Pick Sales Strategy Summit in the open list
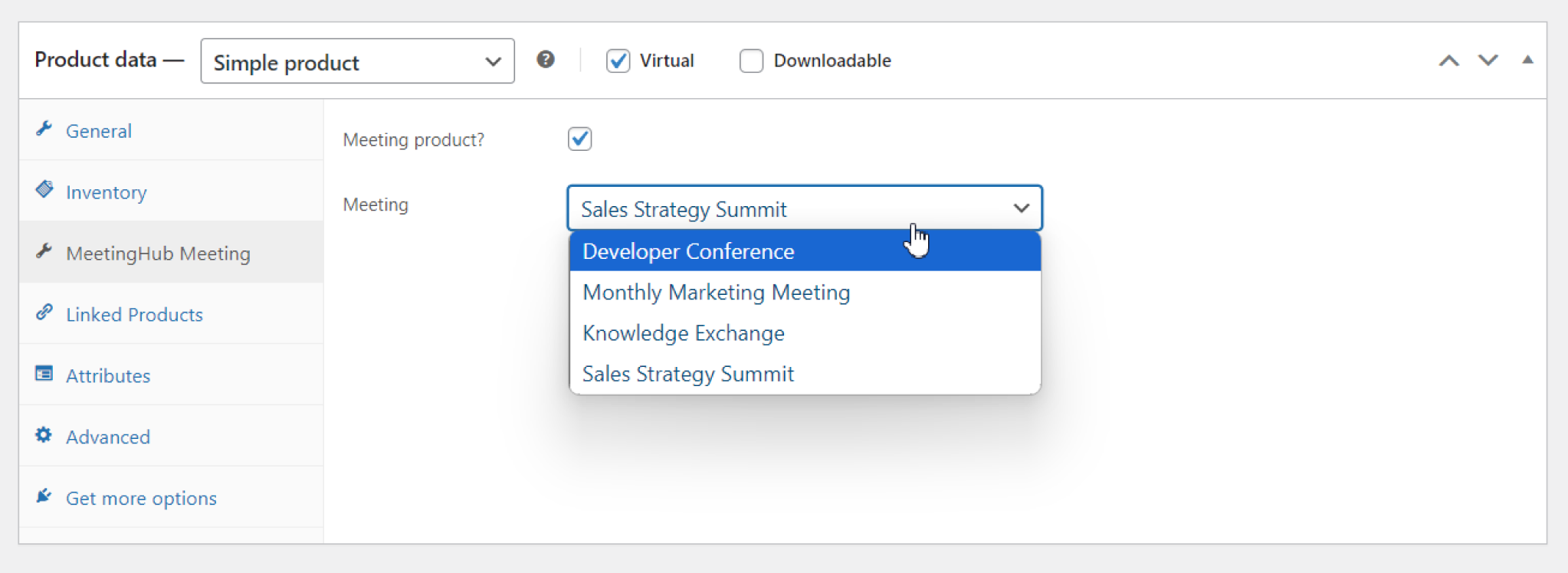 pyautogui.click(x=805, y=374)
